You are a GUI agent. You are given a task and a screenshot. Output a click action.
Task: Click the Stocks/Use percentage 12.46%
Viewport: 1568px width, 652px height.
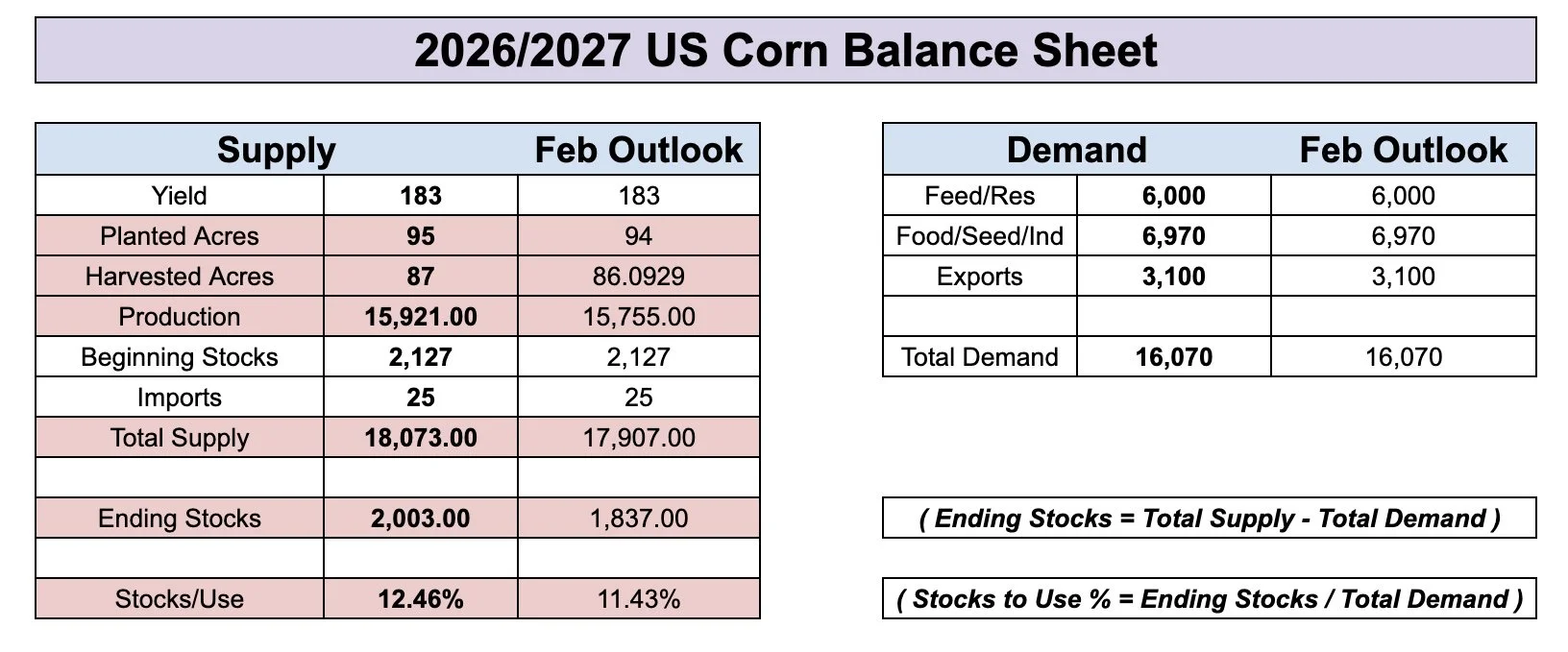tap(421, 599)
